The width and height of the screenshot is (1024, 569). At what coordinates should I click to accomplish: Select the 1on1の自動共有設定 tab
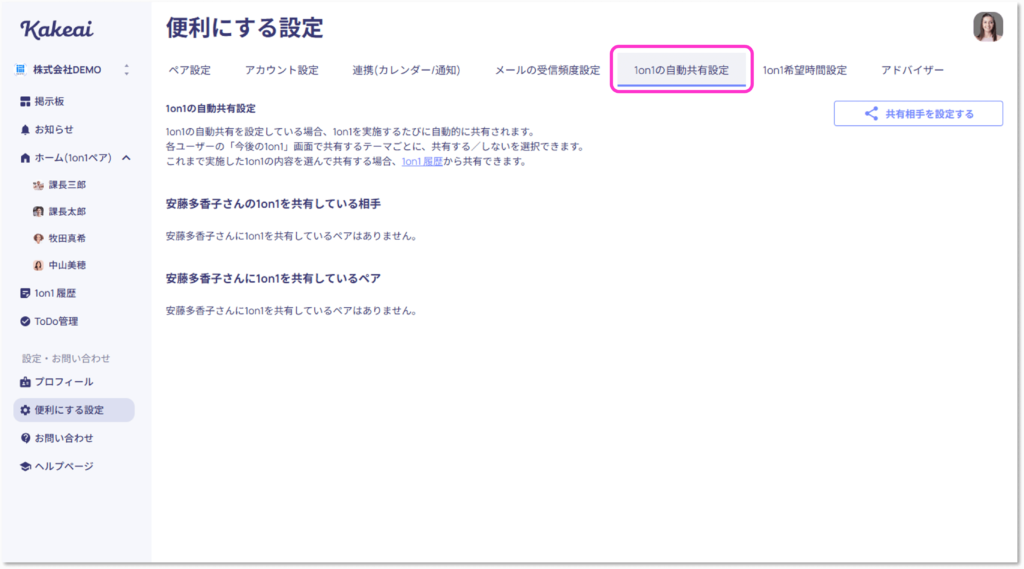click(x=681, y=70)
